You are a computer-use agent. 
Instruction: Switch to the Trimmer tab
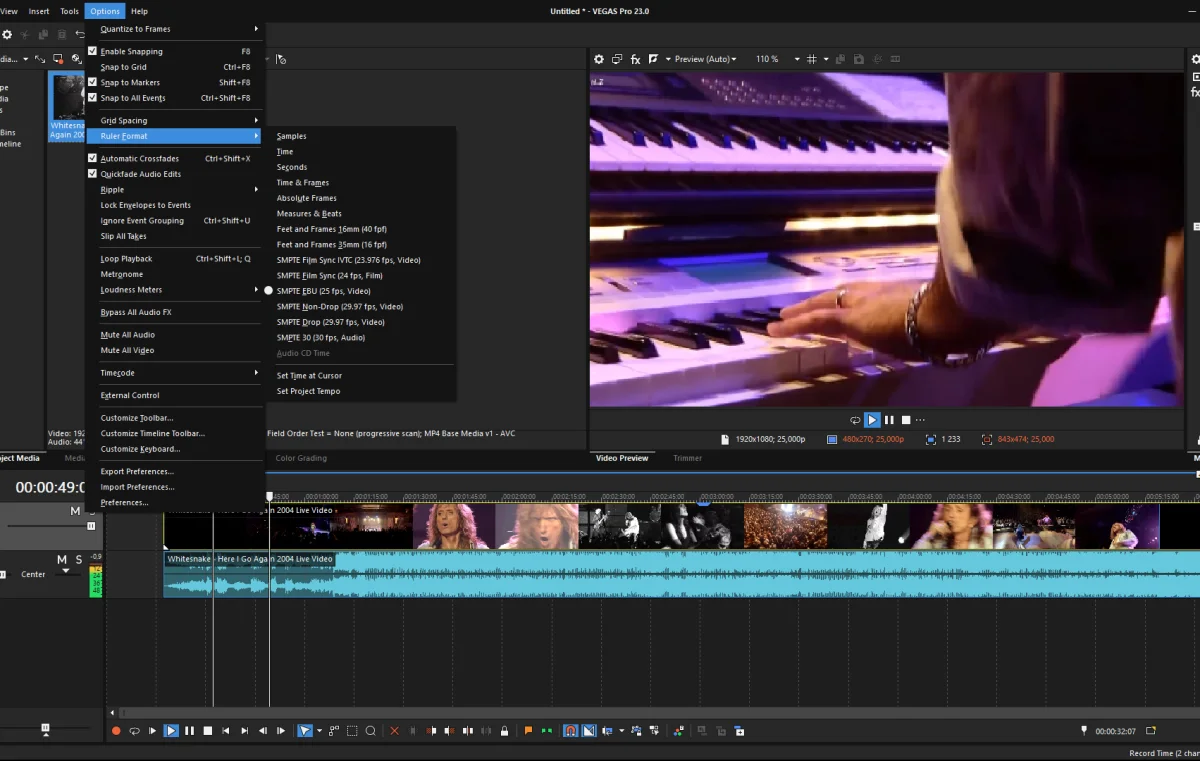coord(687,458)
